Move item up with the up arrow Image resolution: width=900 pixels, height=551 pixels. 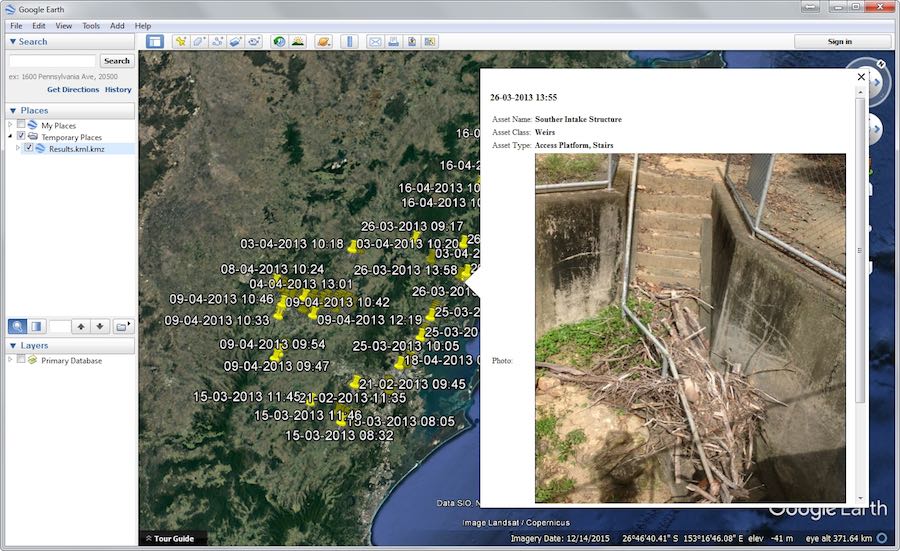tap(81, 327)
